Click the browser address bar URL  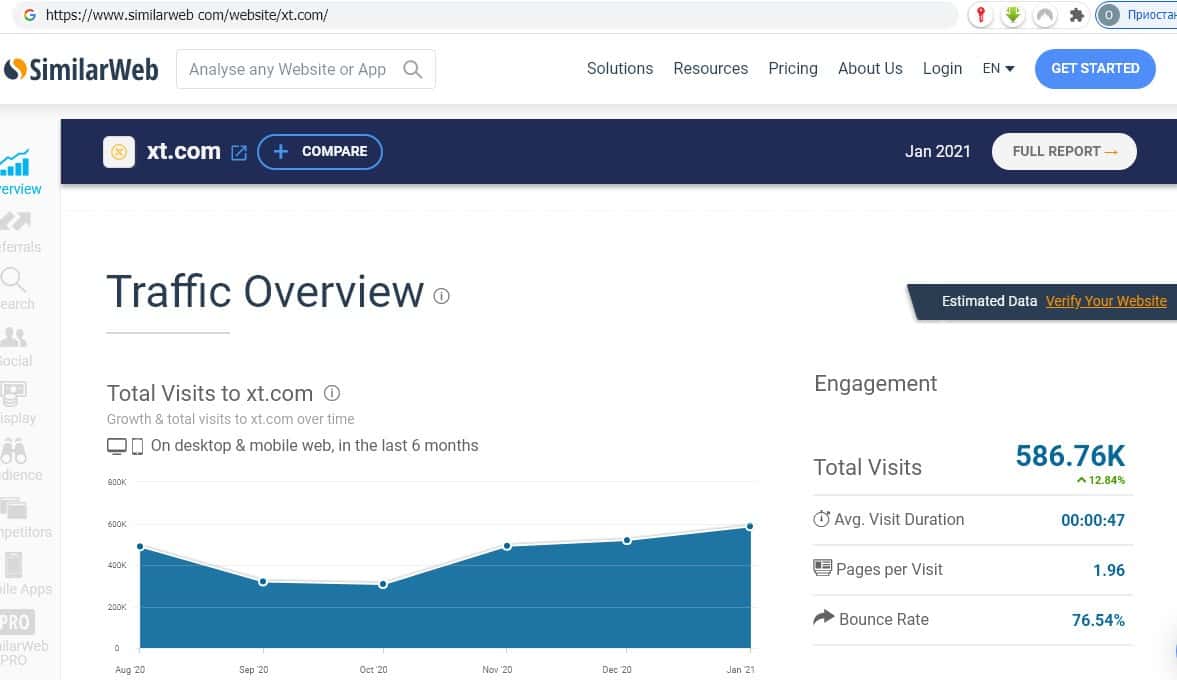point(186,15)
